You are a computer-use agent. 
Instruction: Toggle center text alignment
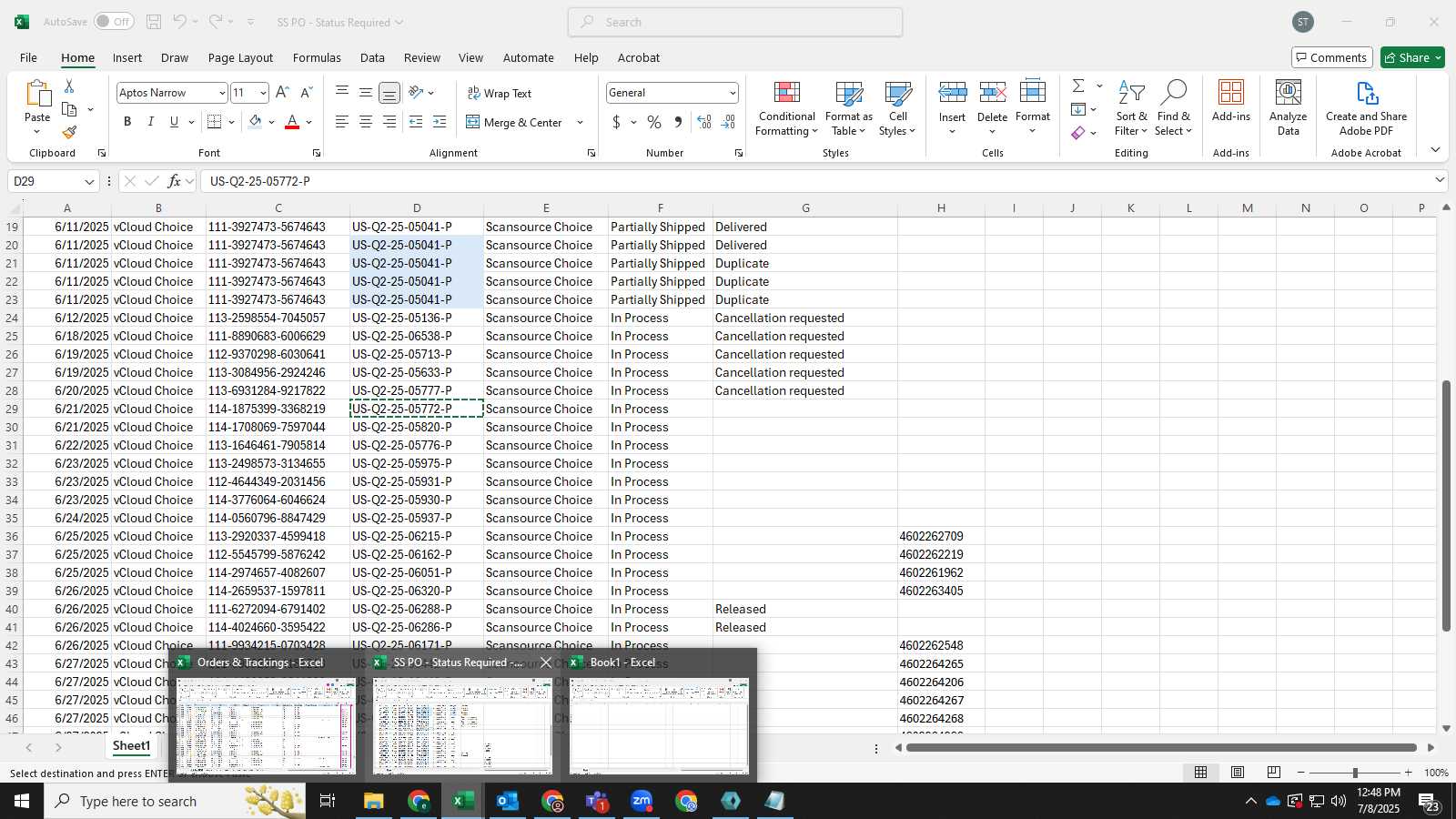point(366,122)
